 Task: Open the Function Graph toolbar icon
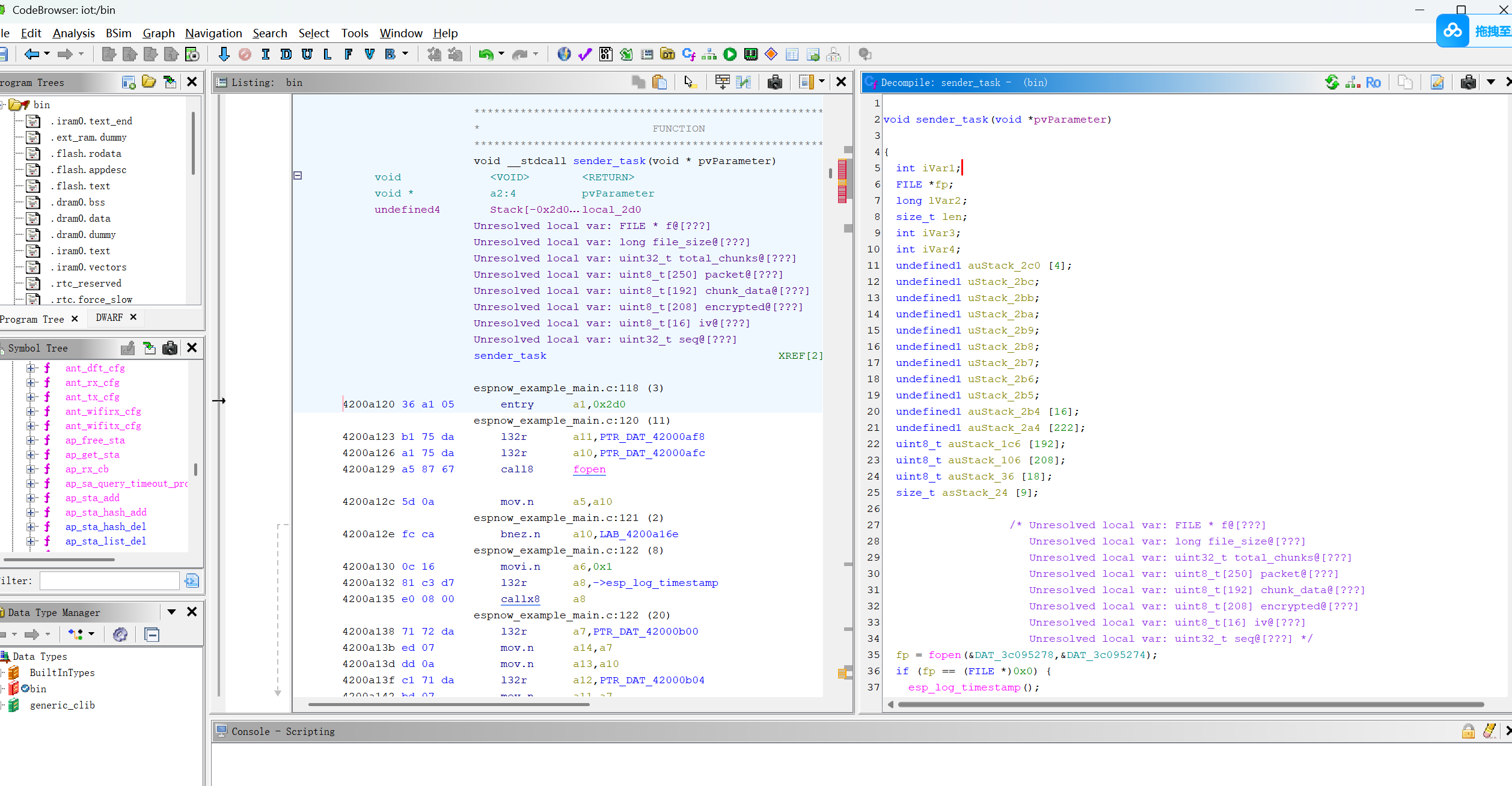click(x=709, y=55)
